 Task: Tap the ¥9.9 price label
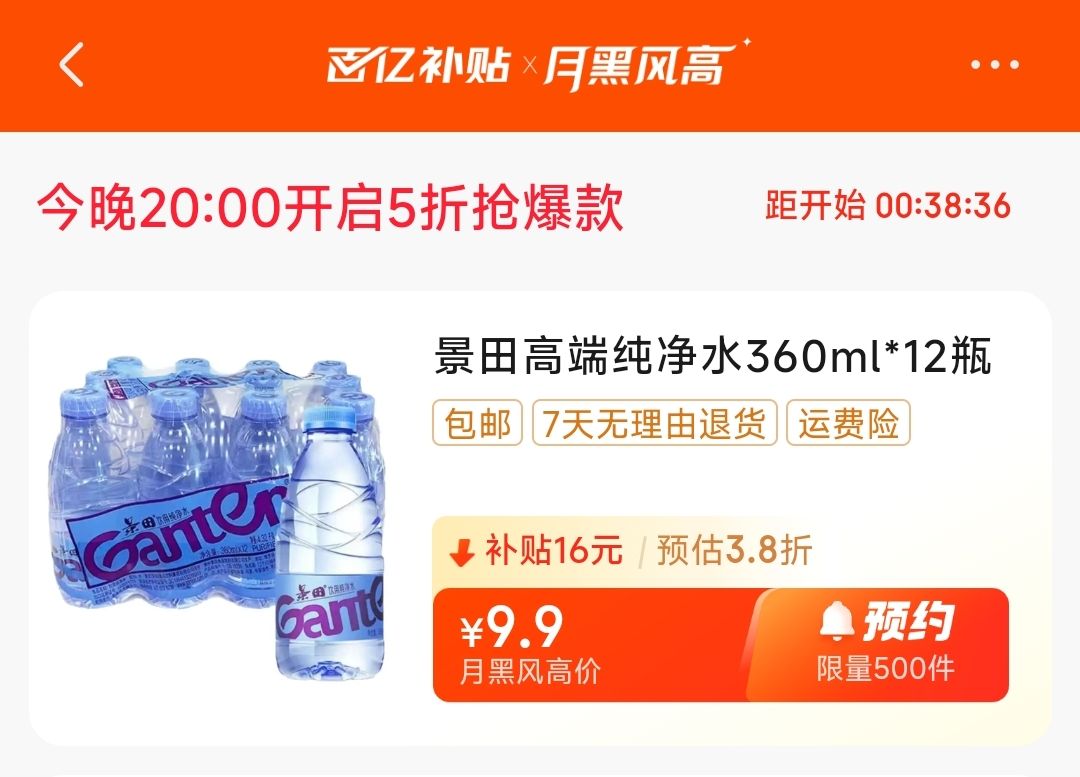pos(512,627)
